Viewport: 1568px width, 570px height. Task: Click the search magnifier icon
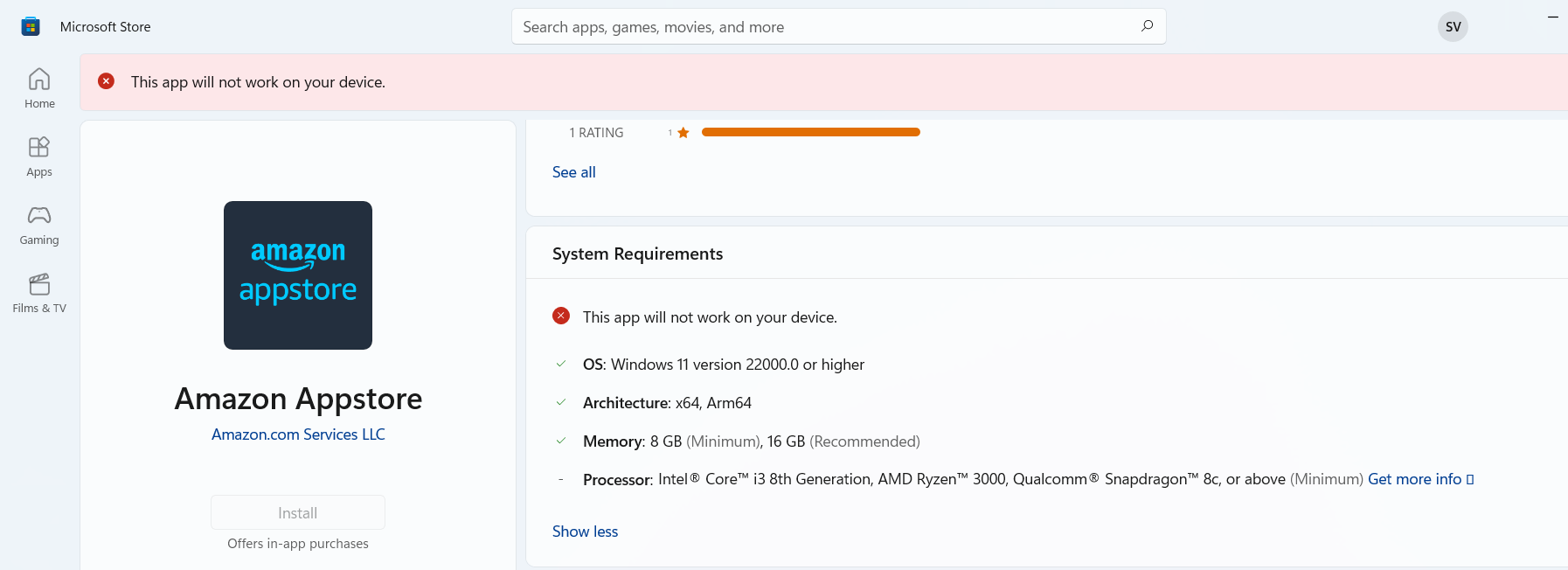[1147, 26]
